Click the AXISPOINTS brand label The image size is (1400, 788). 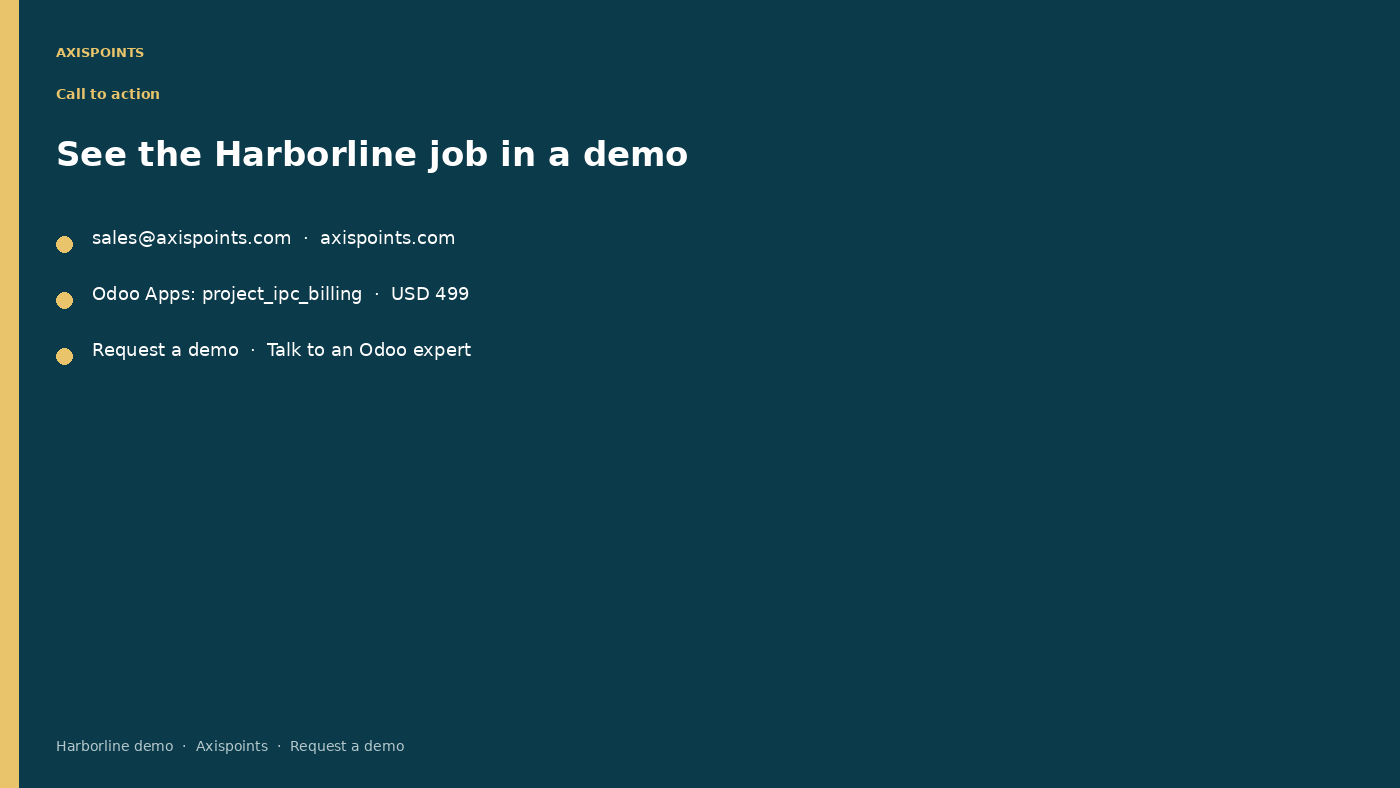100,53
